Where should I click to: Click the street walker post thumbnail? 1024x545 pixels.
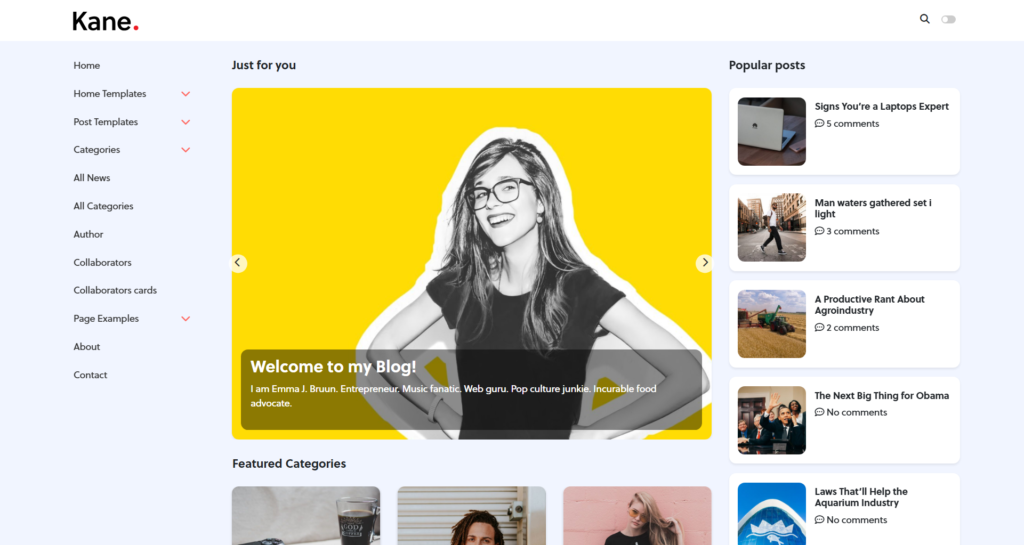tap(772, 227)
